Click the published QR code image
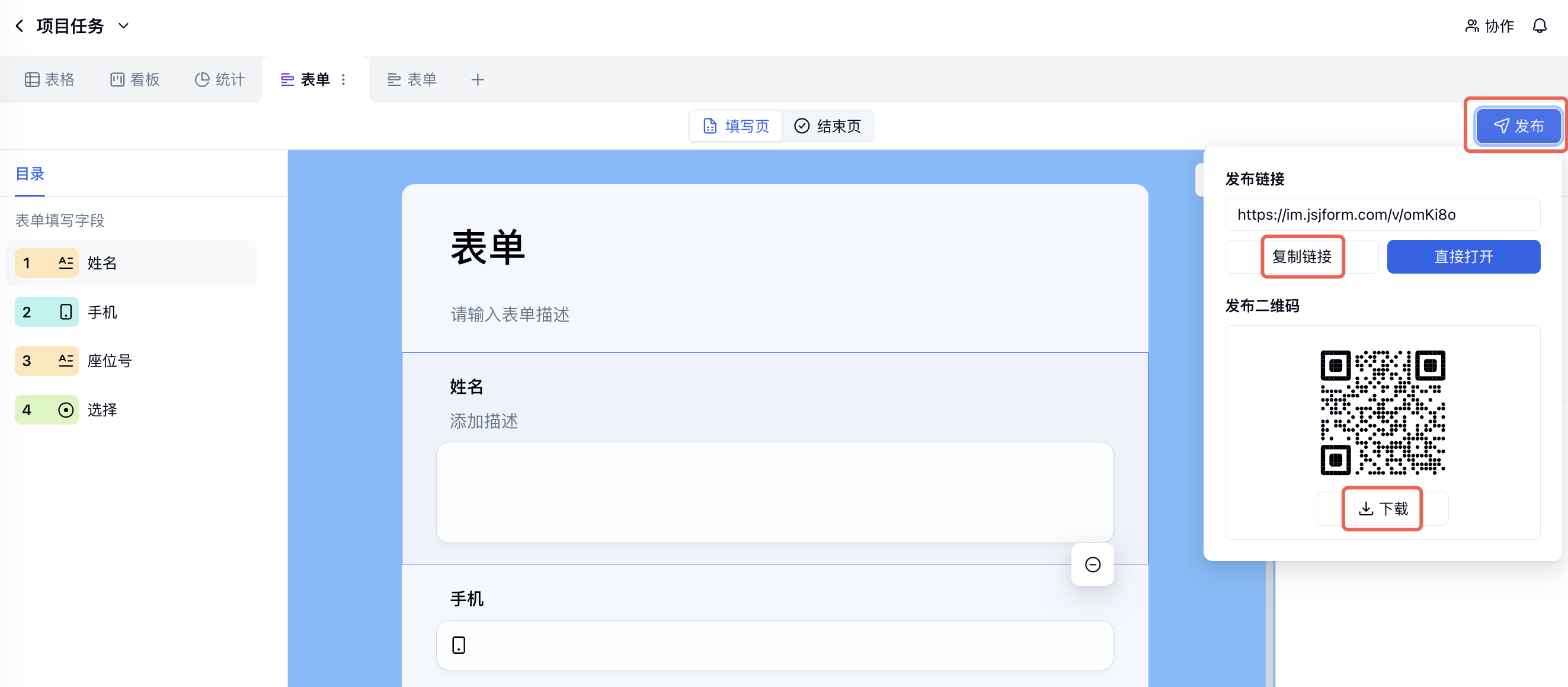This screenshot has height=687, width=1568. coord(1383,413)
